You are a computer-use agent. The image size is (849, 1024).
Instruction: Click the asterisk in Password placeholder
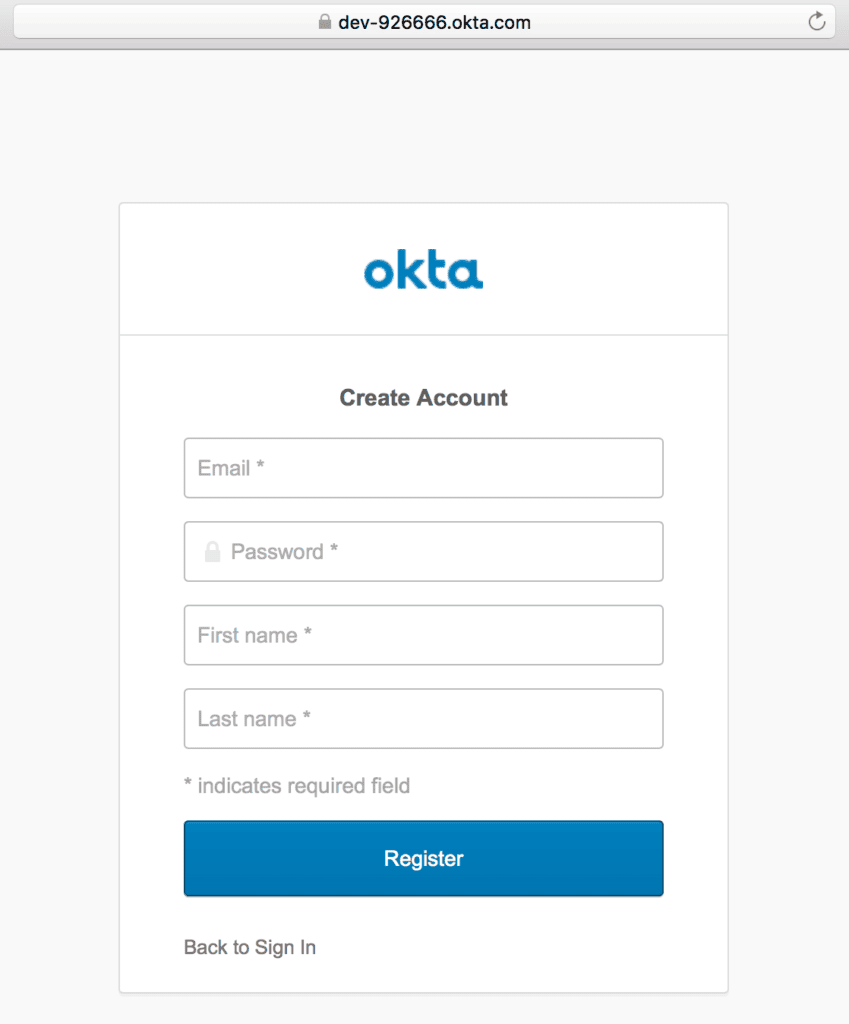pos(334,550)
